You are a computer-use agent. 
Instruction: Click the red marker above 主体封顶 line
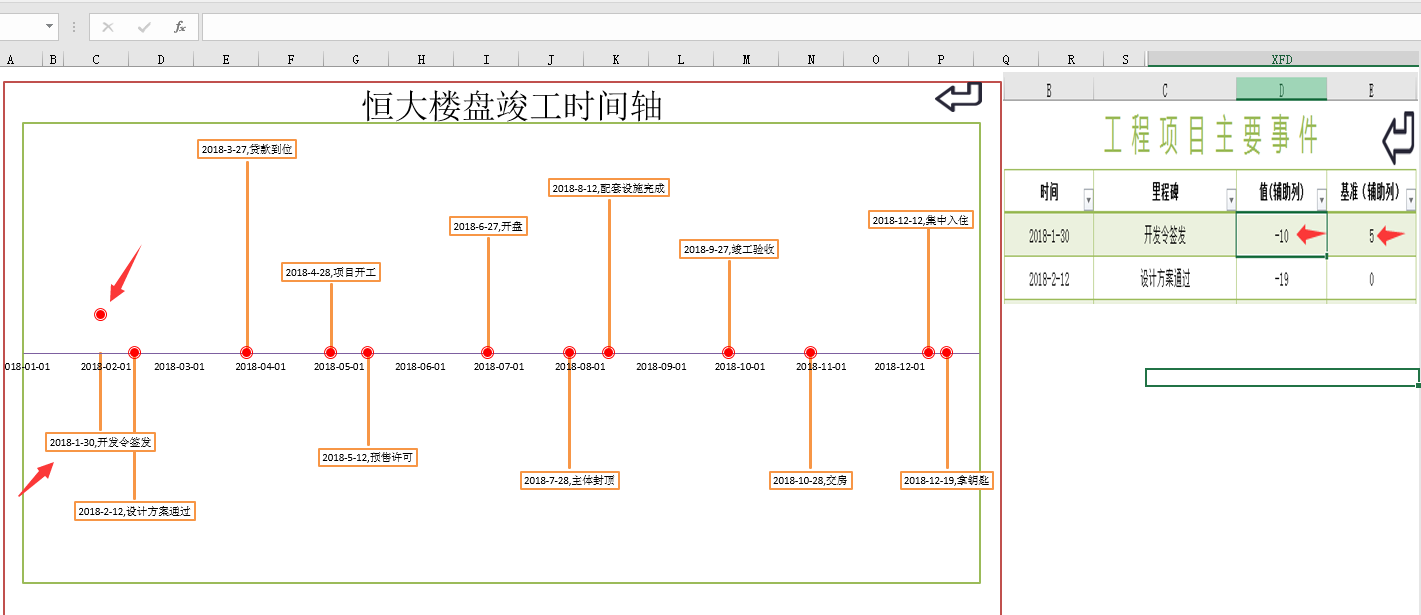tap(570, 352)
